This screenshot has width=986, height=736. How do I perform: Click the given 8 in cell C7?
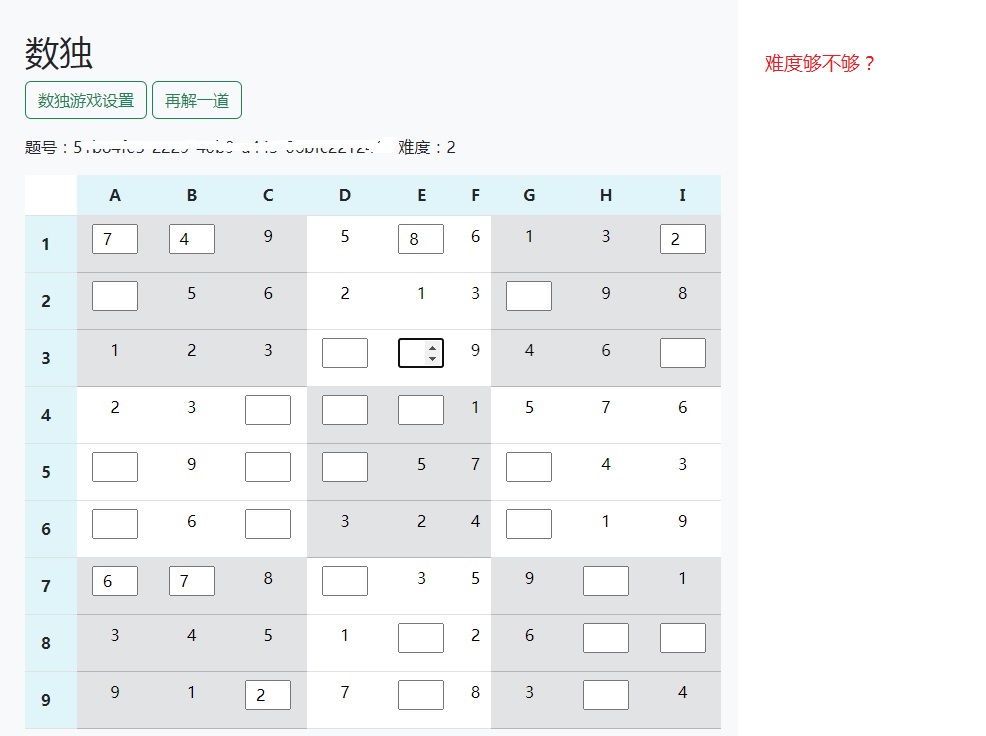[x=268, y=578]
